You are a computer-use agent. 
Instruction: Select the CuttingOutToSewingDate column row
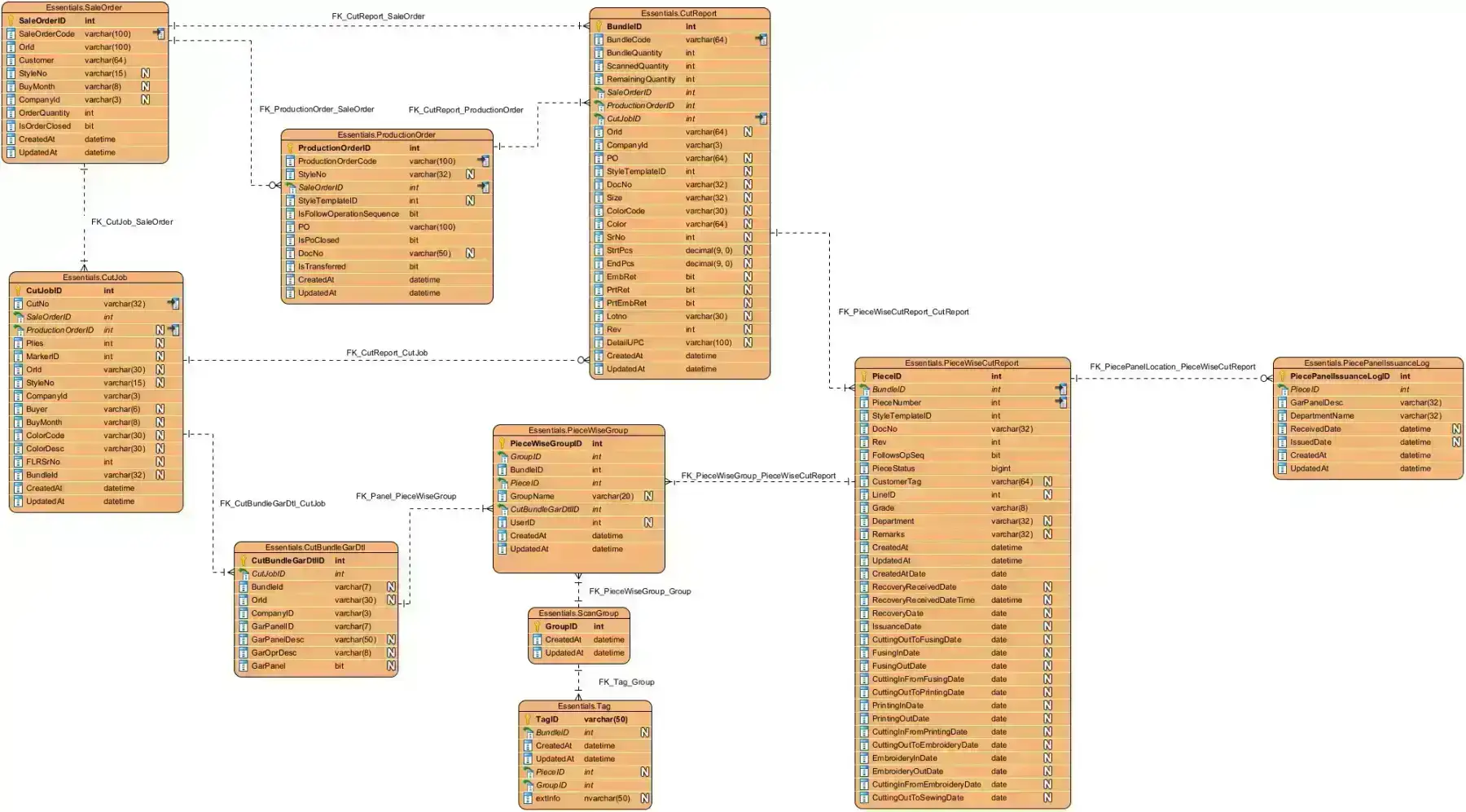962,797
